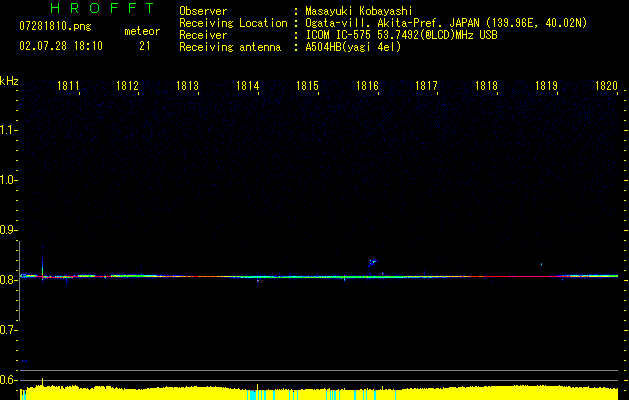This screenshot has width=629, height=400.
Task: Click the 0.8 kHz frequency axis label
Action: coord(8,280)
